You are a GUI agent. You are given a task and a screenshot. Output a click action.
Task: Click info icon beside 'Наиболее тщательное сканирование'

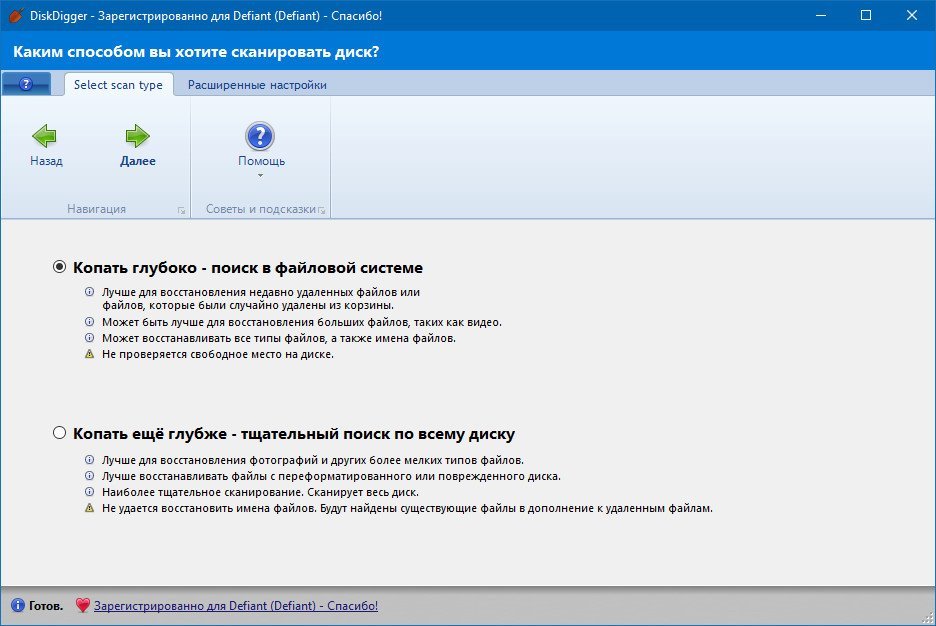[x=89, y=492]
